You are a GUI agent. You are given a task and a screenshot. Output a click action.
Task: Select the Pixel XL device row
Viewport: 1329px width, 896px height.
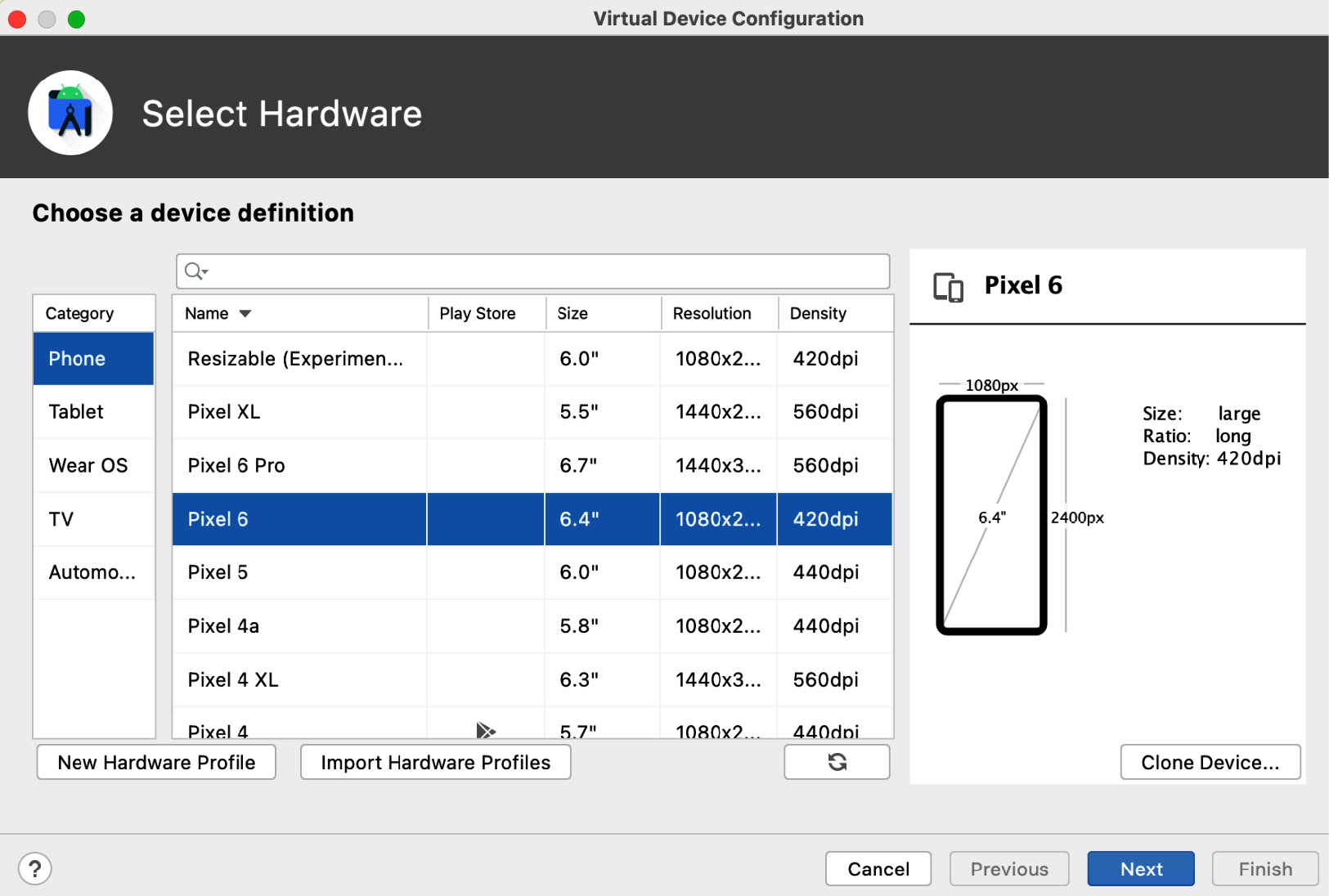coord(532,412)
